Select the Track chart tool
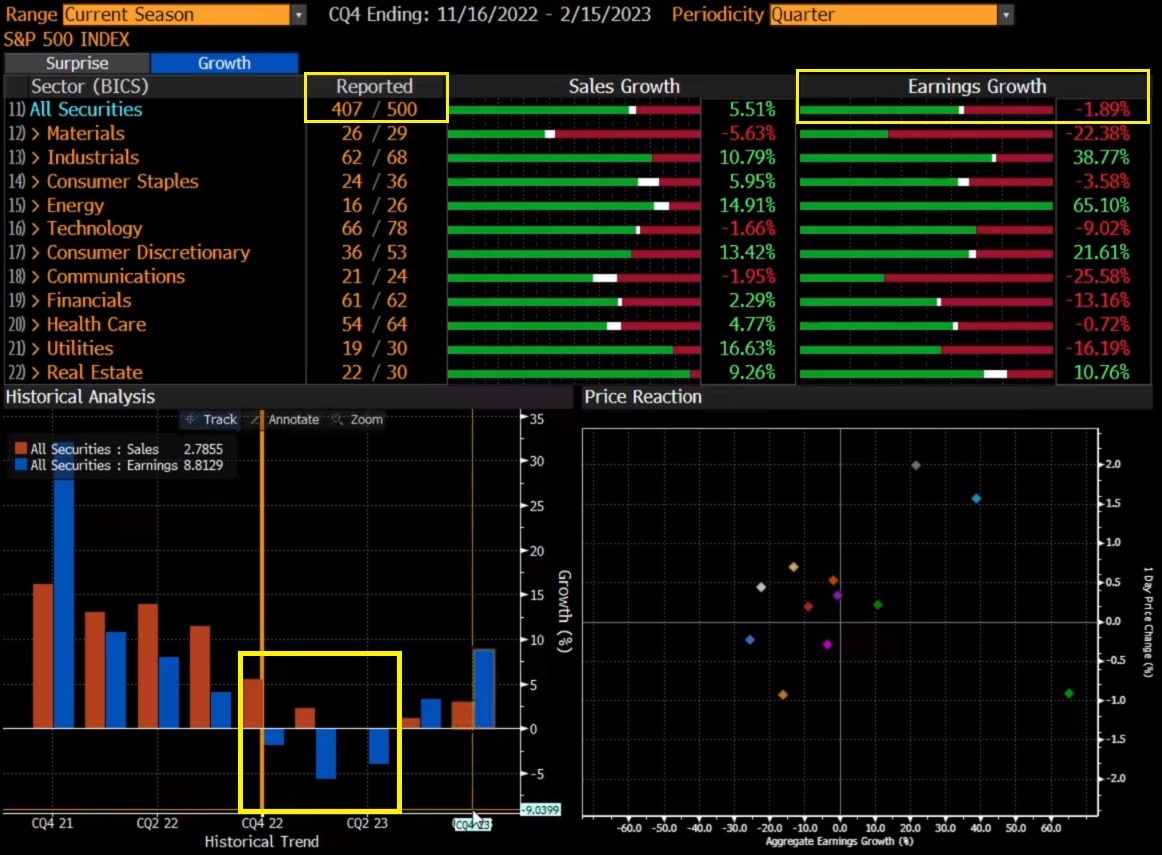Viewport: 1162px width, 855px height. (211, 419)
